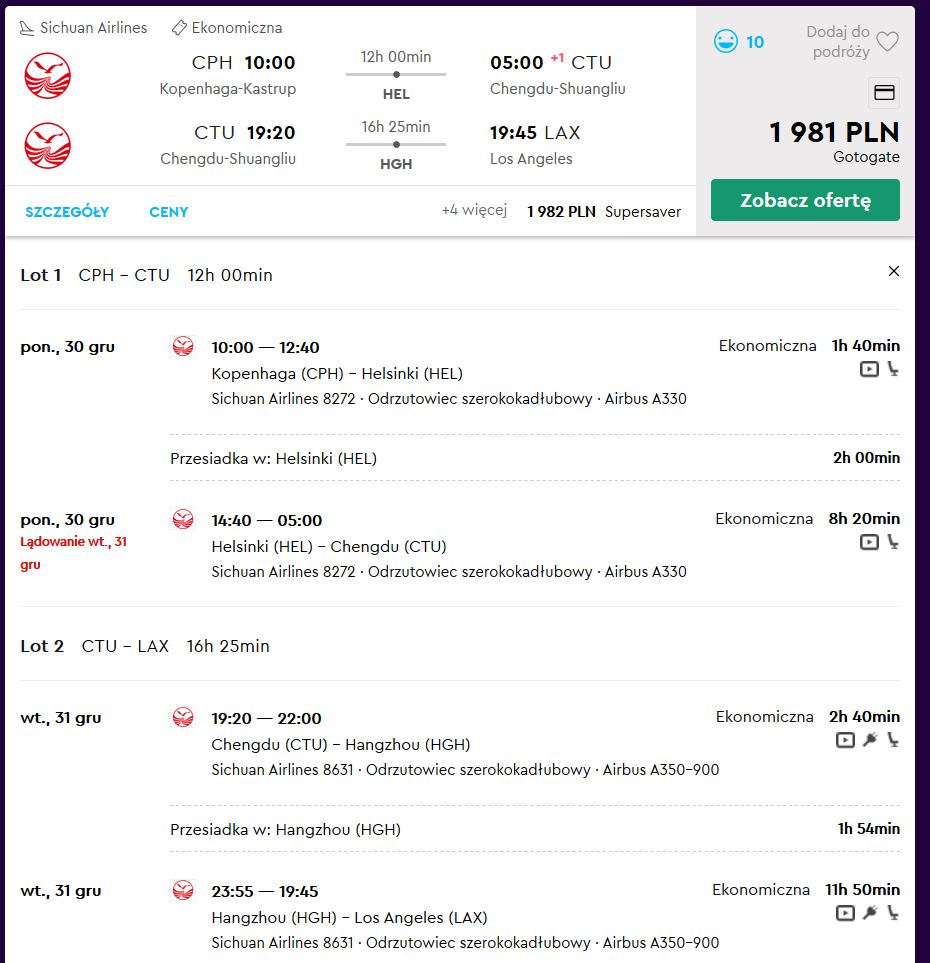This screenshot has width=930, height=963.
Task: Click entertainment icon on Hangzhou–Los Angeles flight
Action: click(x=845, y=913)
